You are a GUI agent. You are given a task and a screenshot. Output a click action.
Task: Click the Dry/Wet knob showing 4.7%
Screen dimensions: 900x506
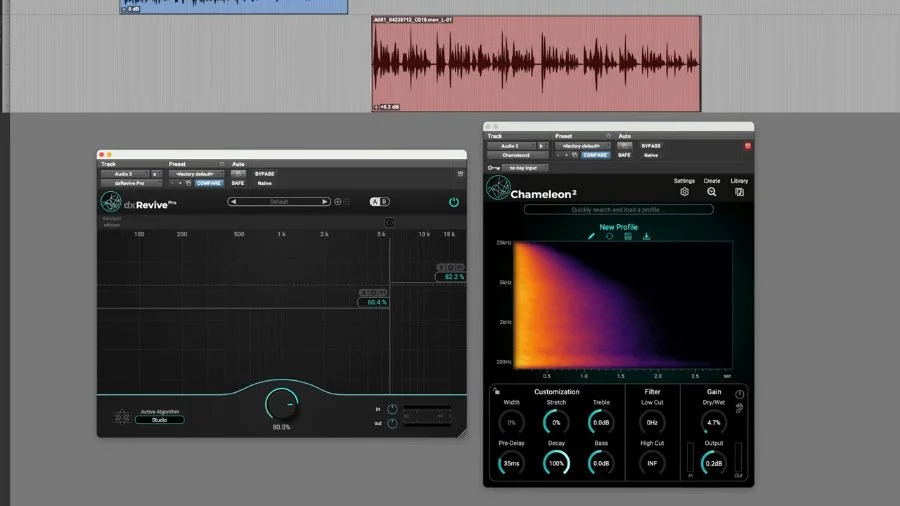point(713,422)
